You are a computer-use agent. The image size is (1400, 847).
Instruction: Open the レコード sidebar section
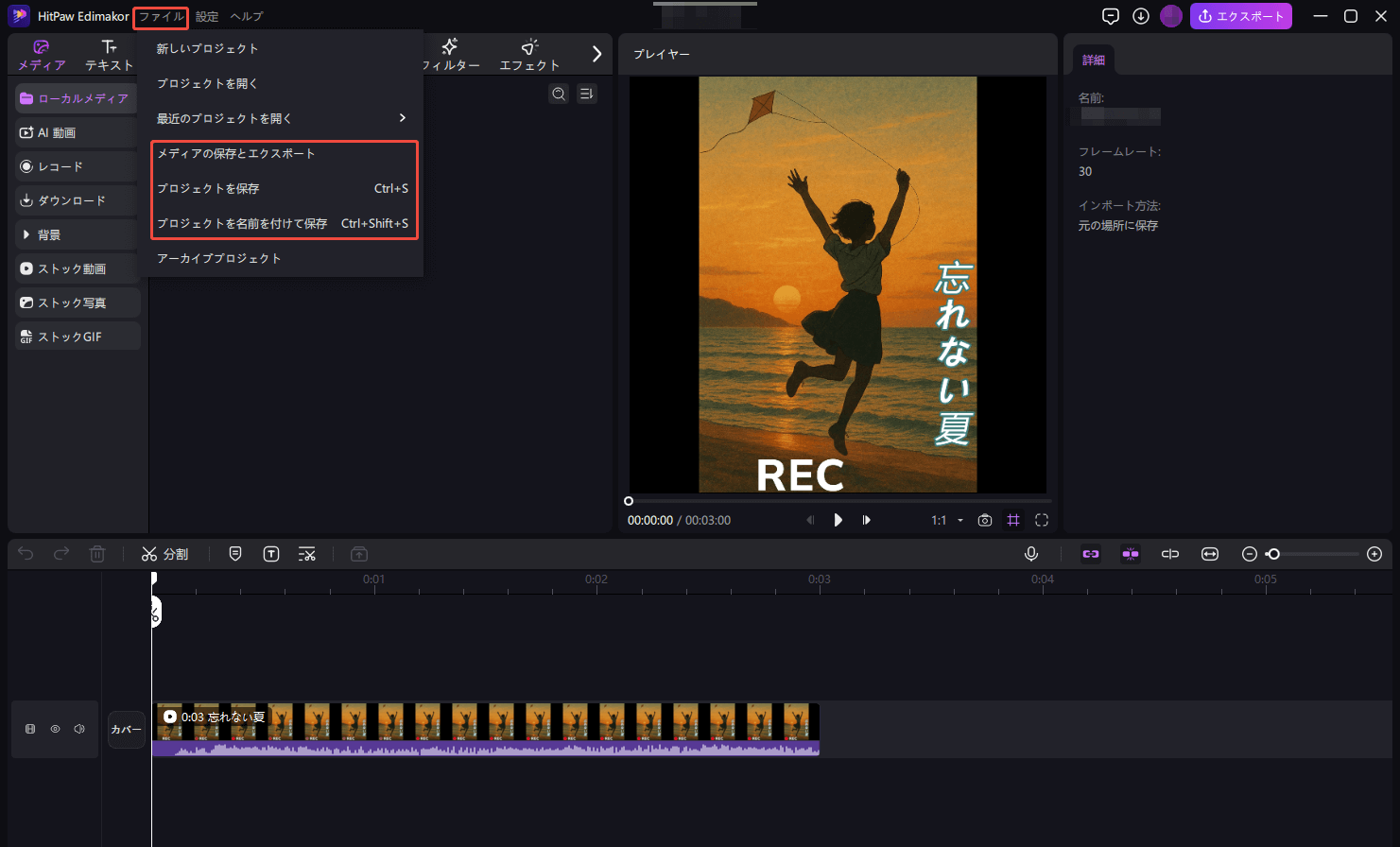click(78, 166)
